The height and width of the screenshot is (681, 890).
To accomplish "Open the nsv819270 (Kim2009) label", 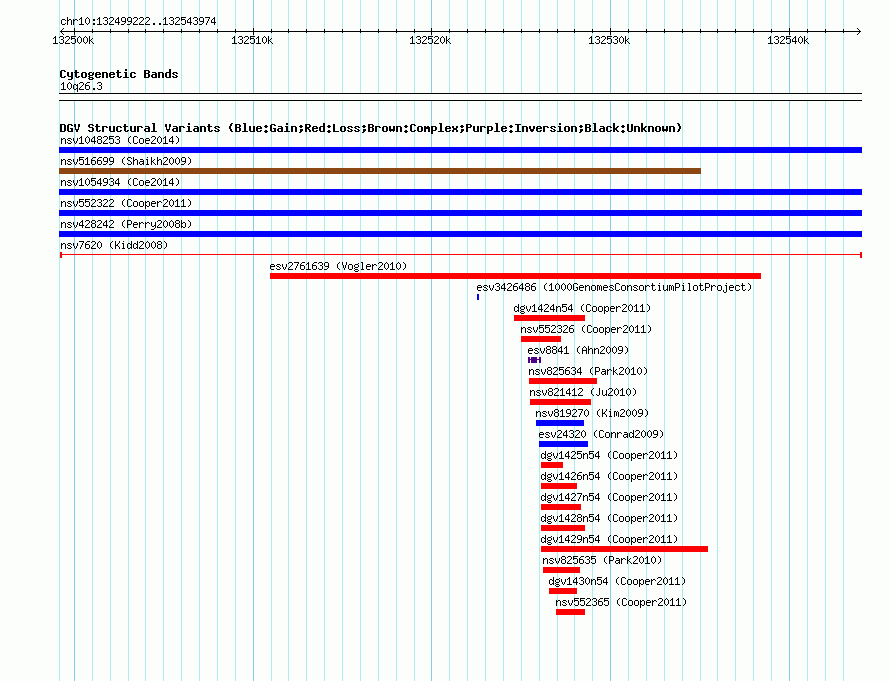I will point(592,413).
